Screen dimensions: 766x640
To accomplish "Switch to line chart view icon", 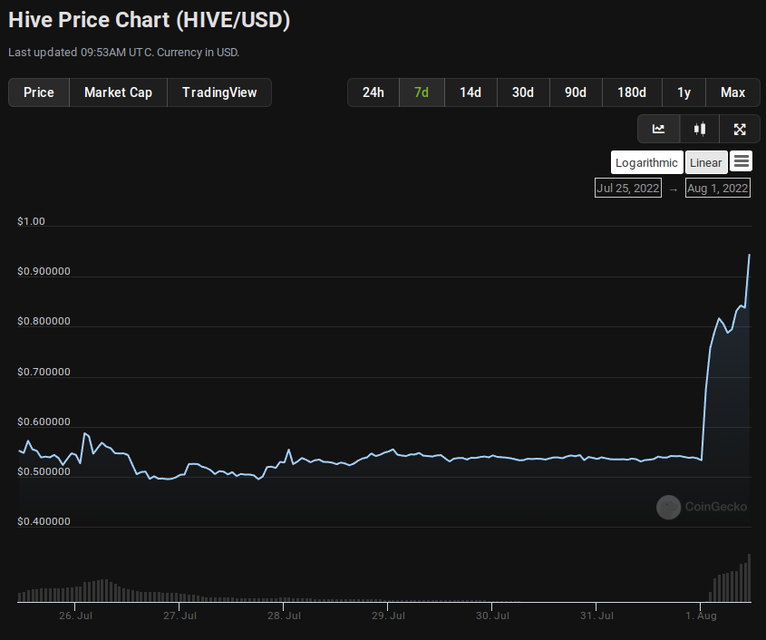I will pyautogui.click(x=658, y=129).
